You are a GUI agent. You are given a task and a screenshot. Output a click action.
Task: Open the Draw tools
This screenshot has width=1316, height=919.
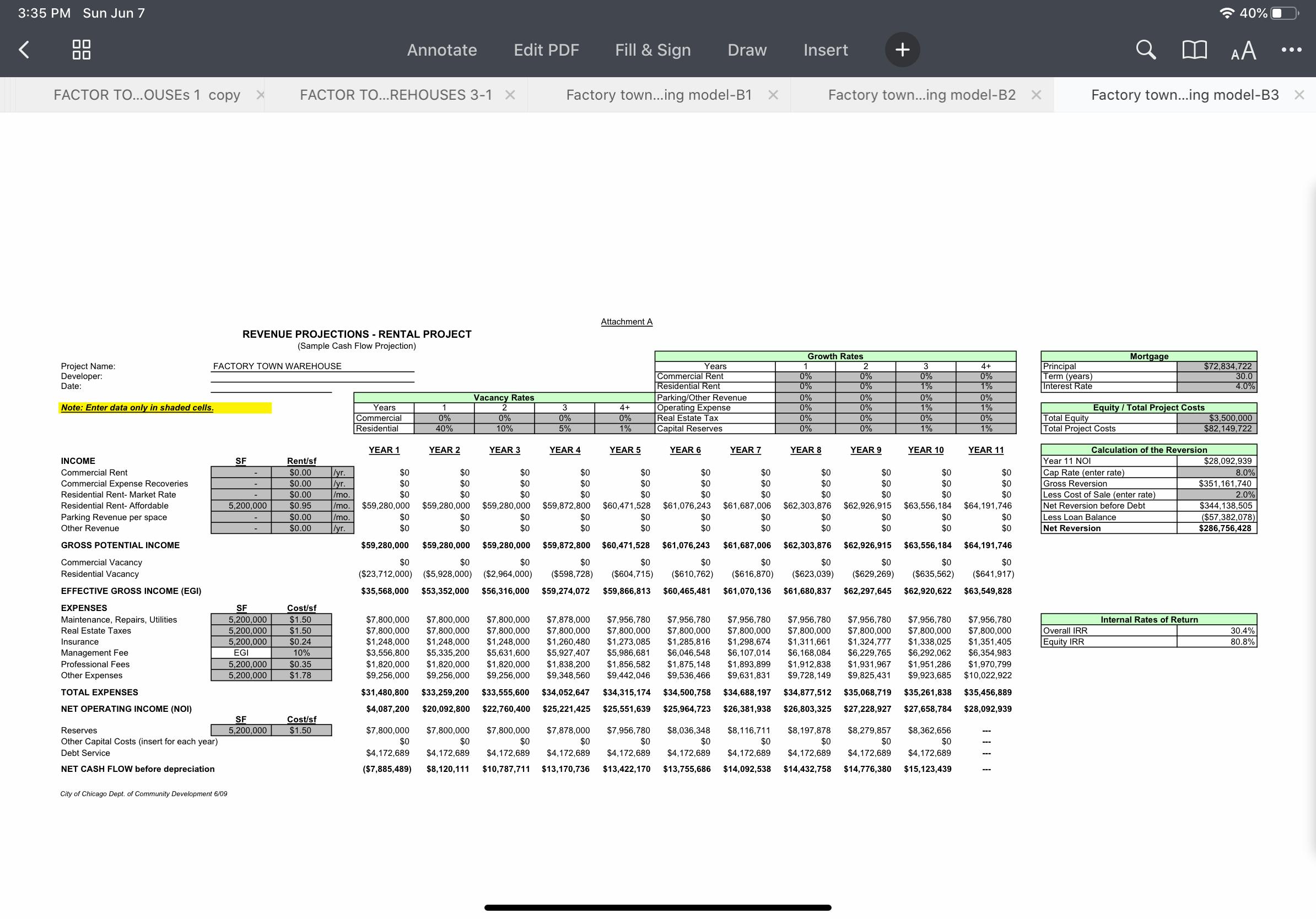pos(747,50)
